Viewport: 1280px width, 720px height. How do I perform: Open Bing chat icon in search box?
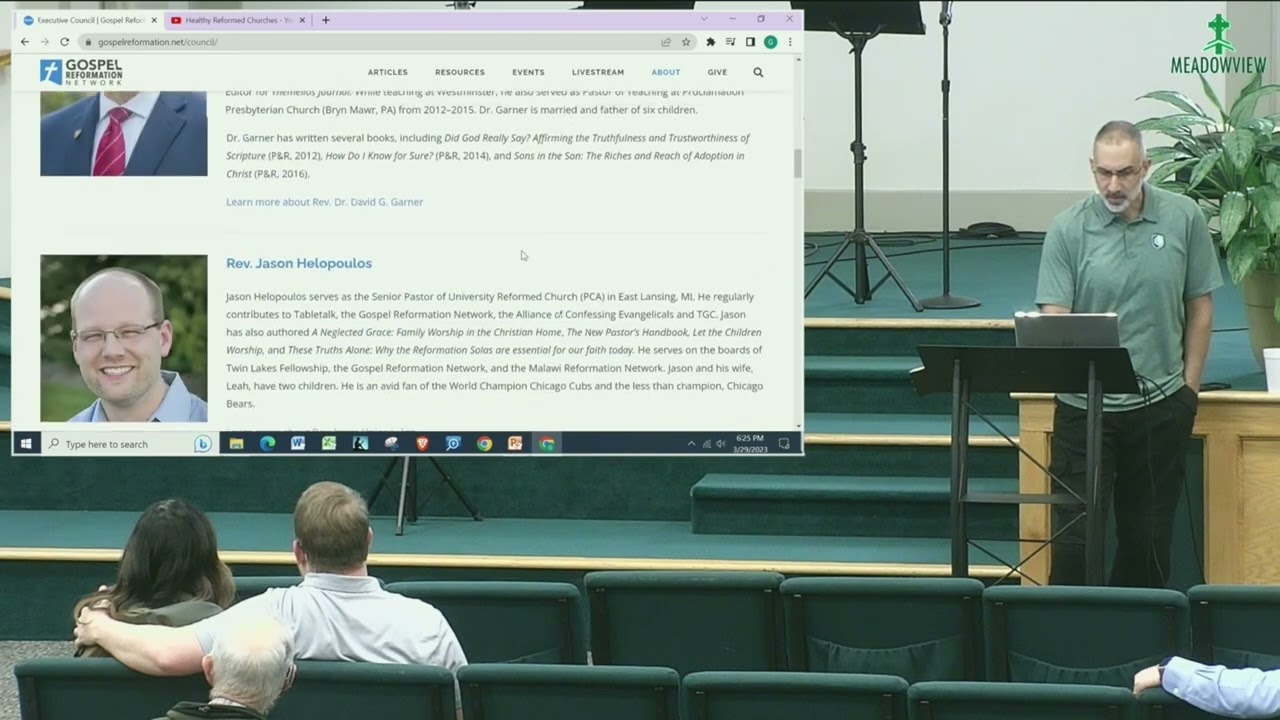click(203, 444)
